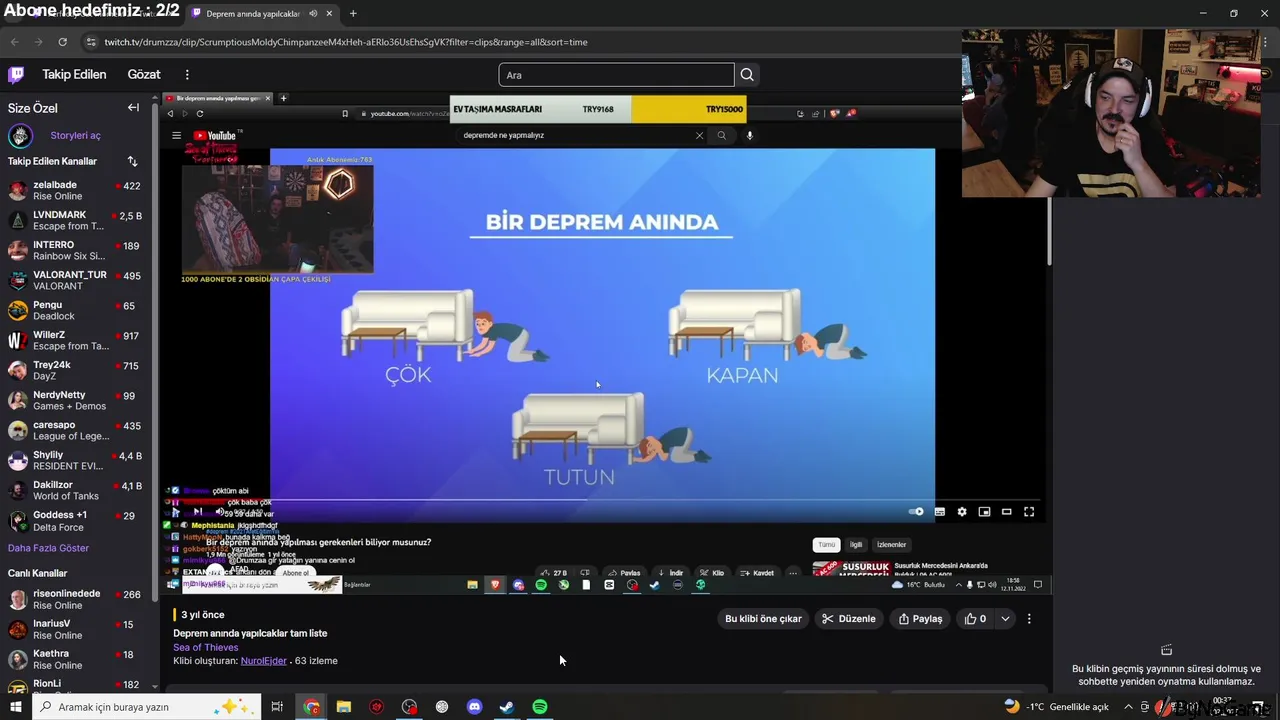Expand Daha Fazla Göster channel list
Image resolution: width=1280 pixels, height=720 pixels.
[x=48, y=548]
